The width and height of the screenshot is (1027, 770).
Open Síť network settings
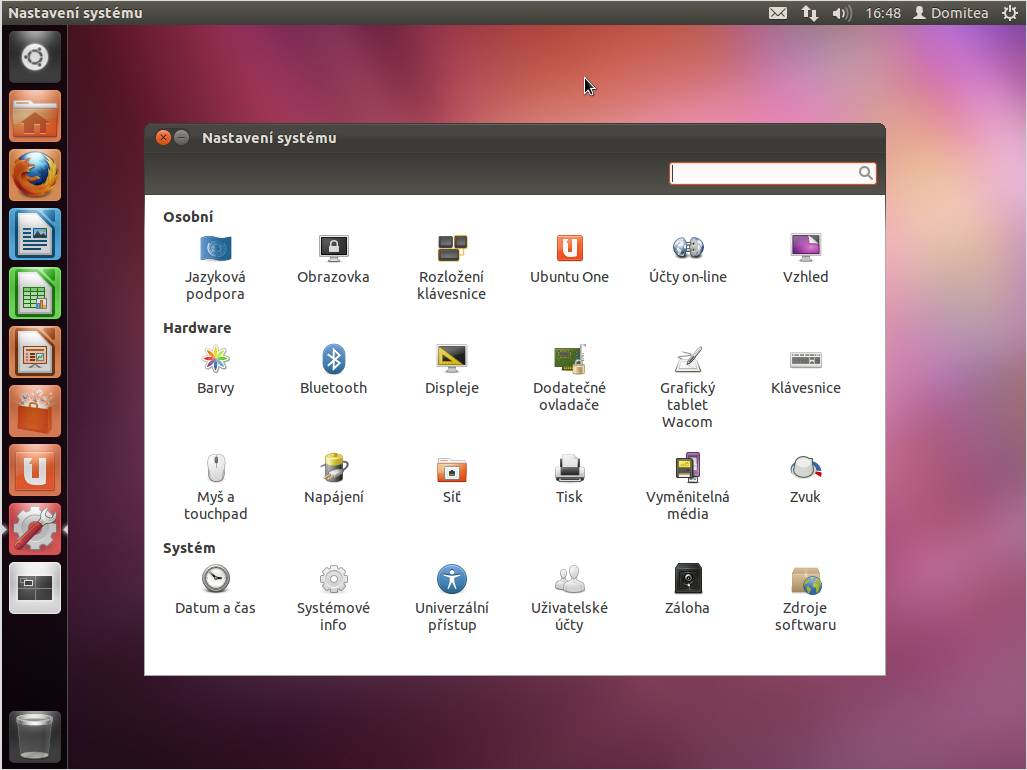452,468
